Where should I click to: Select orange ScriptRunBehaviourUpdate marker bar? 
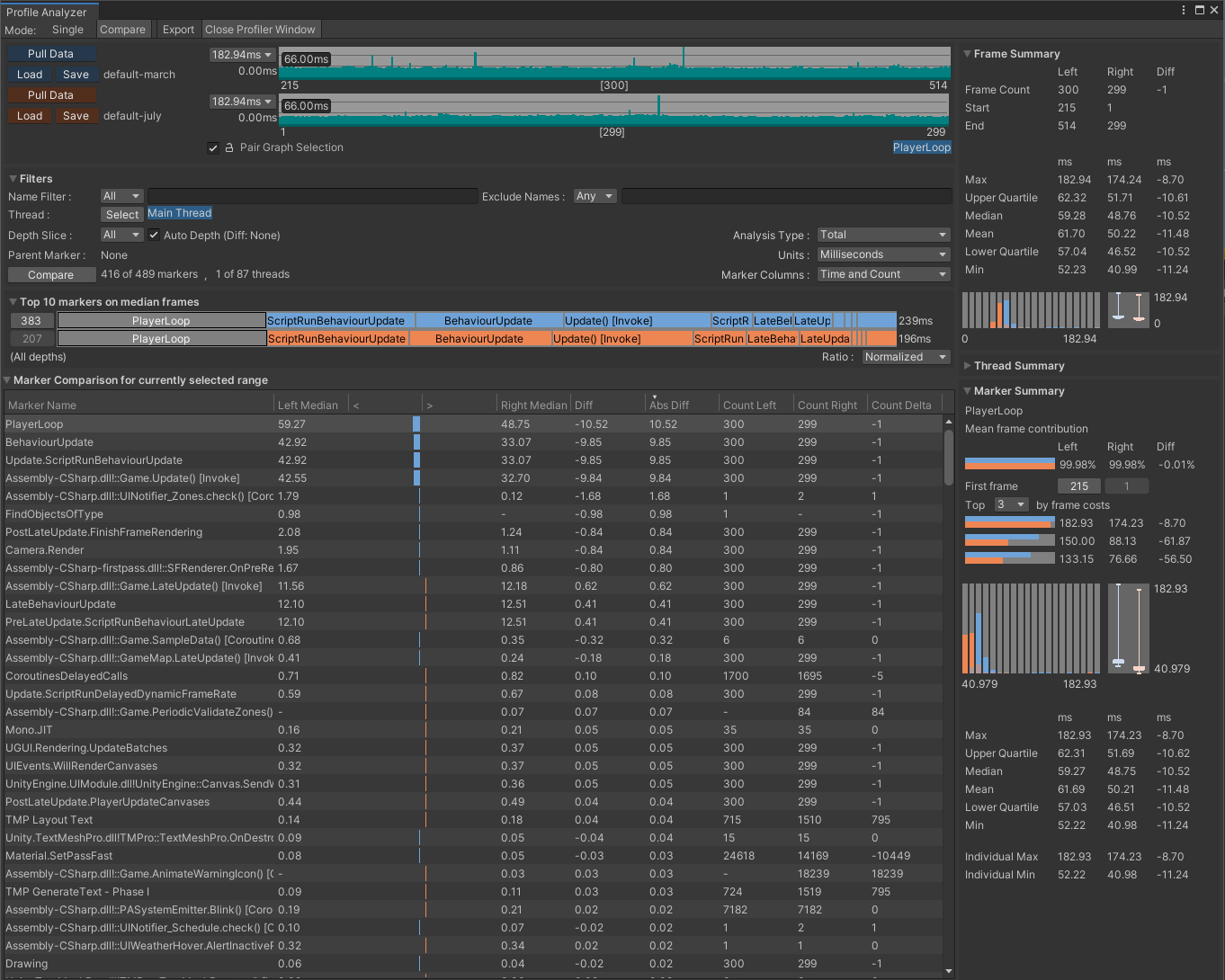click(x=337, y=339)
